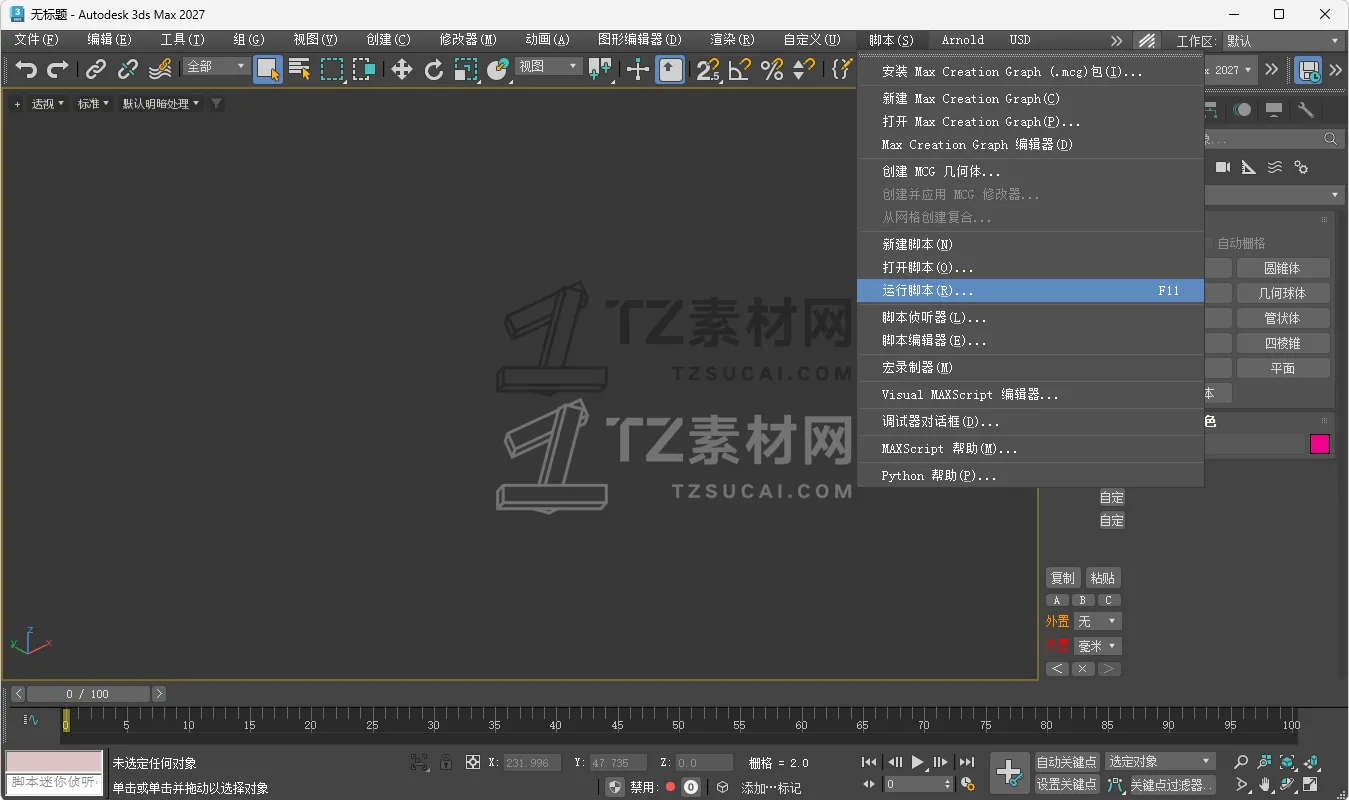Screen dimensions: 1349x800
Task: Select the Rotate tool
Action: 434,69
